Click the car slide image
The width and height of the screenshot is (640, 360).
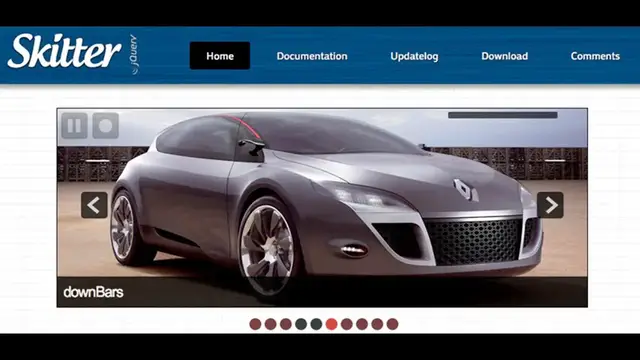322,207
